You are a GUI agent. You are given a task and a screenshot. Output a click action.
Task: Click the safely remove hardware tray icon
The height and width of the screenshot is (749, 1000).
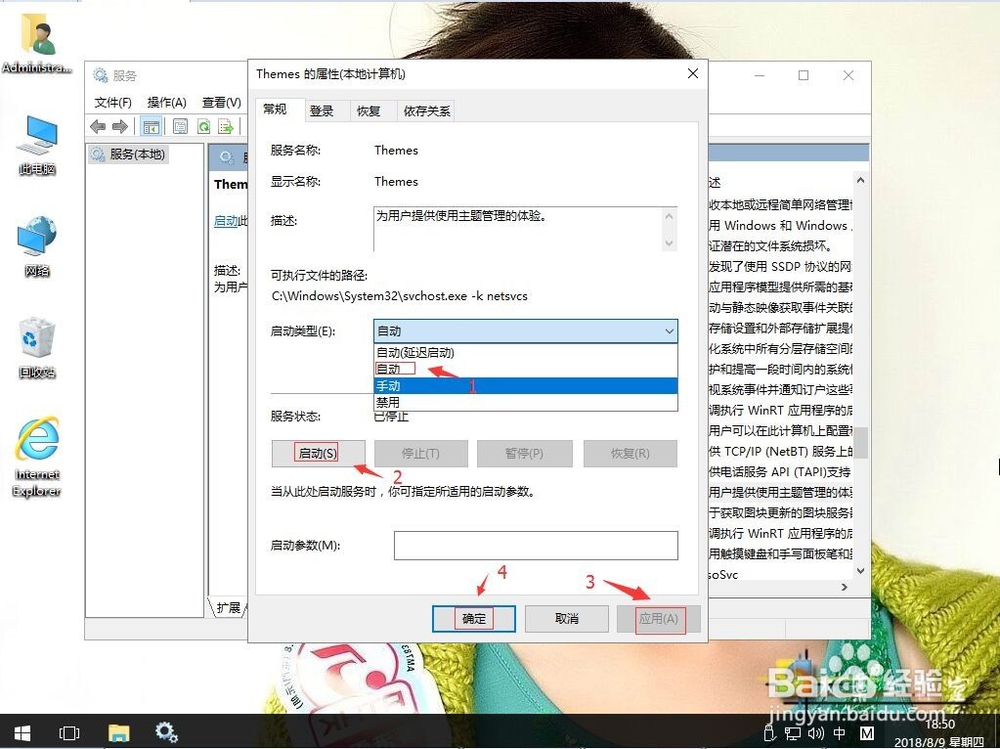[770, 734]
